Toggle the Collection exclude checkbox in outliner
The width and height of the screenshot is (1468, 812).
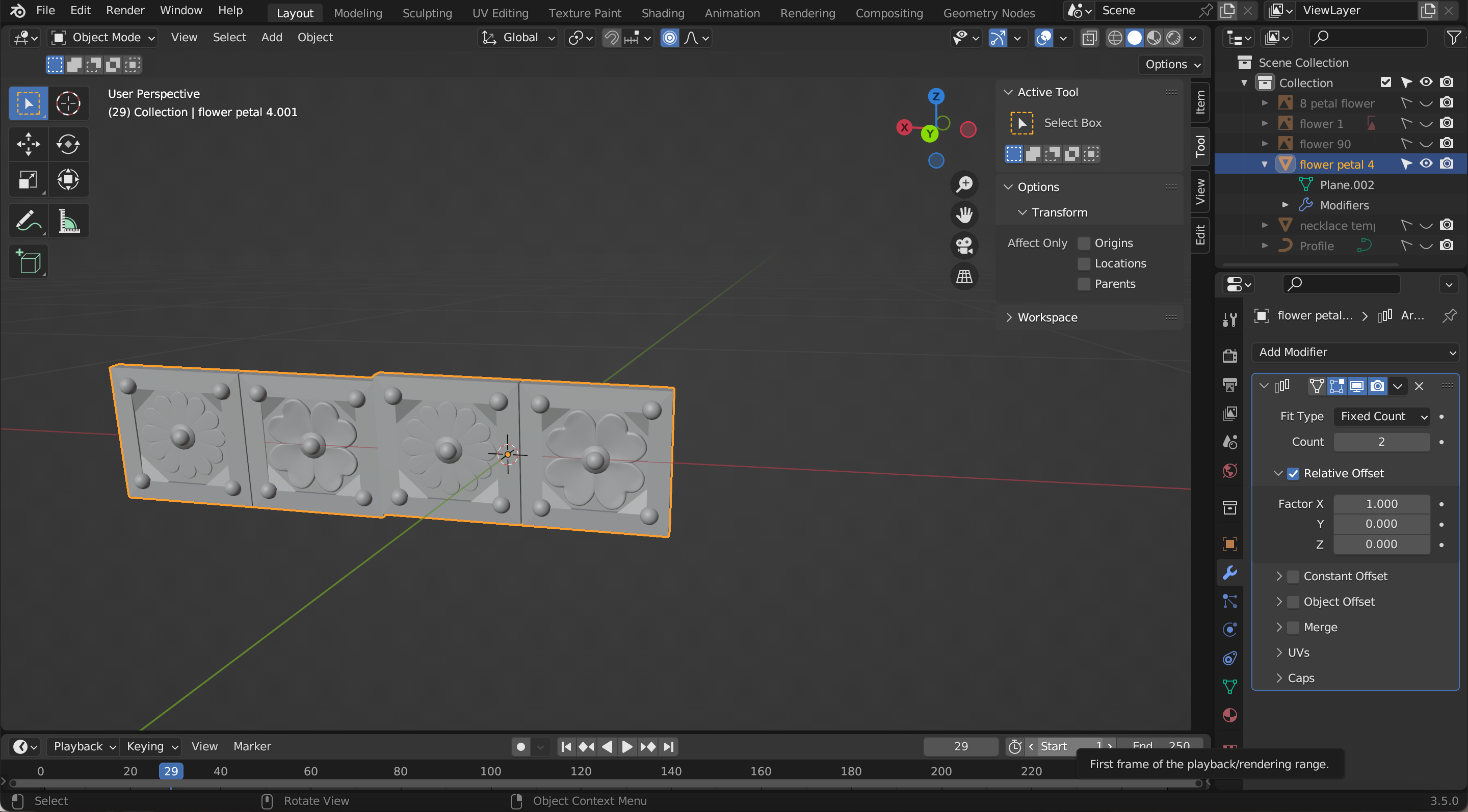(1386, 83)
